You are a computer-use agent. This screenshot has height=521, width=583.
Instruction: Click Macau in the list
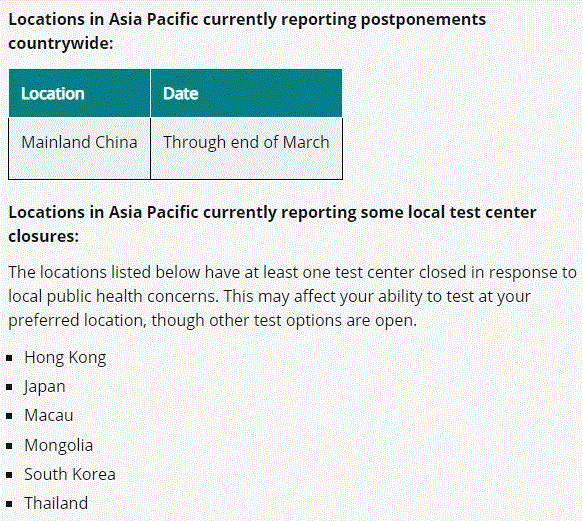[49, 415]
